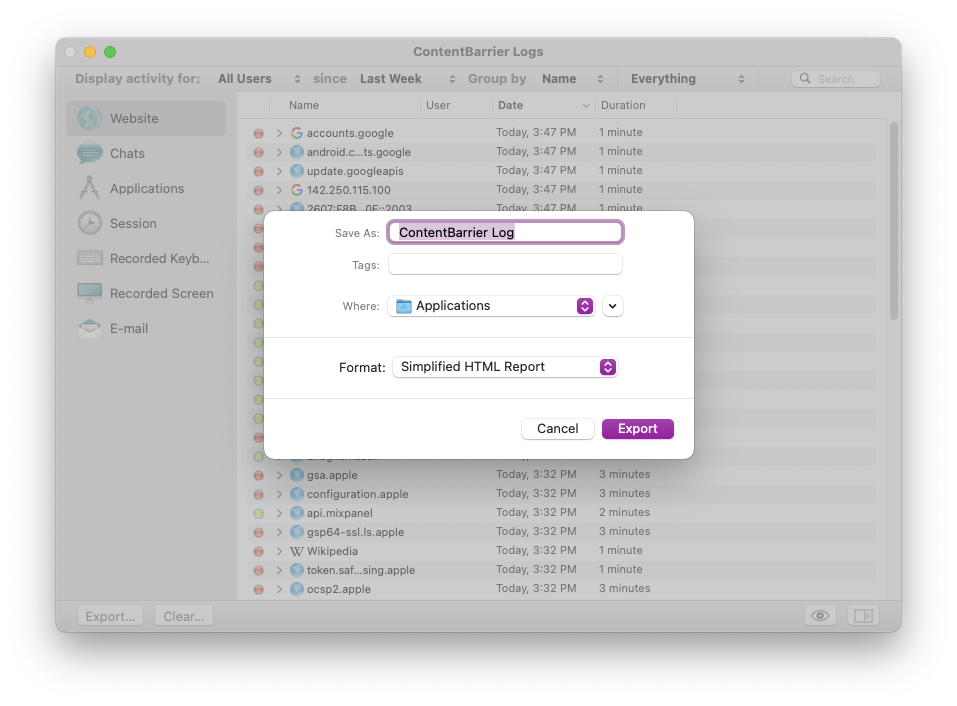
Task: Toggle the side panel view button
Action: point(863,616)
